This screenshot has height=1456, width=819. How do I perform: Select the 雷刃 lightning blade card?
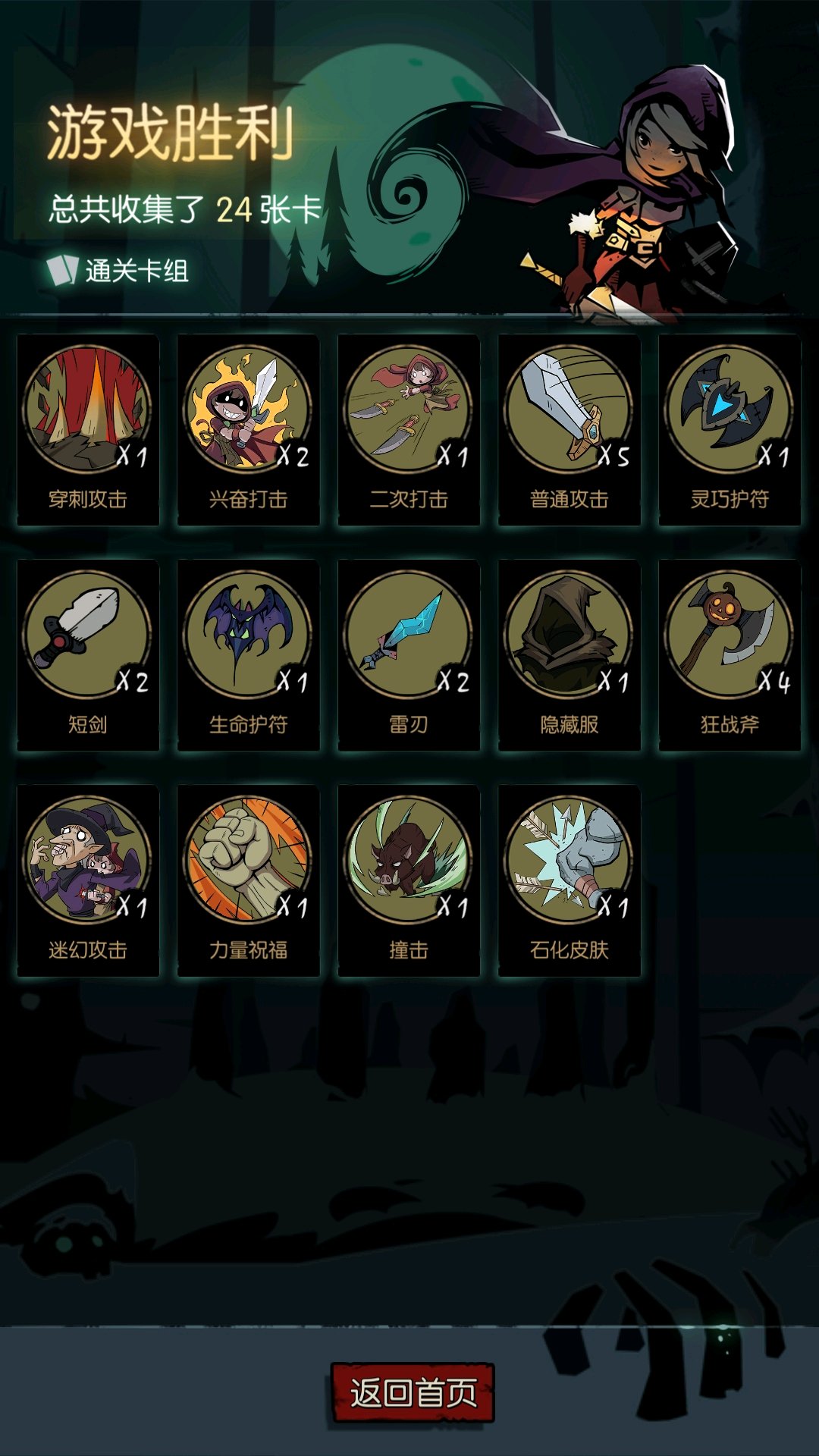[409, 655]
